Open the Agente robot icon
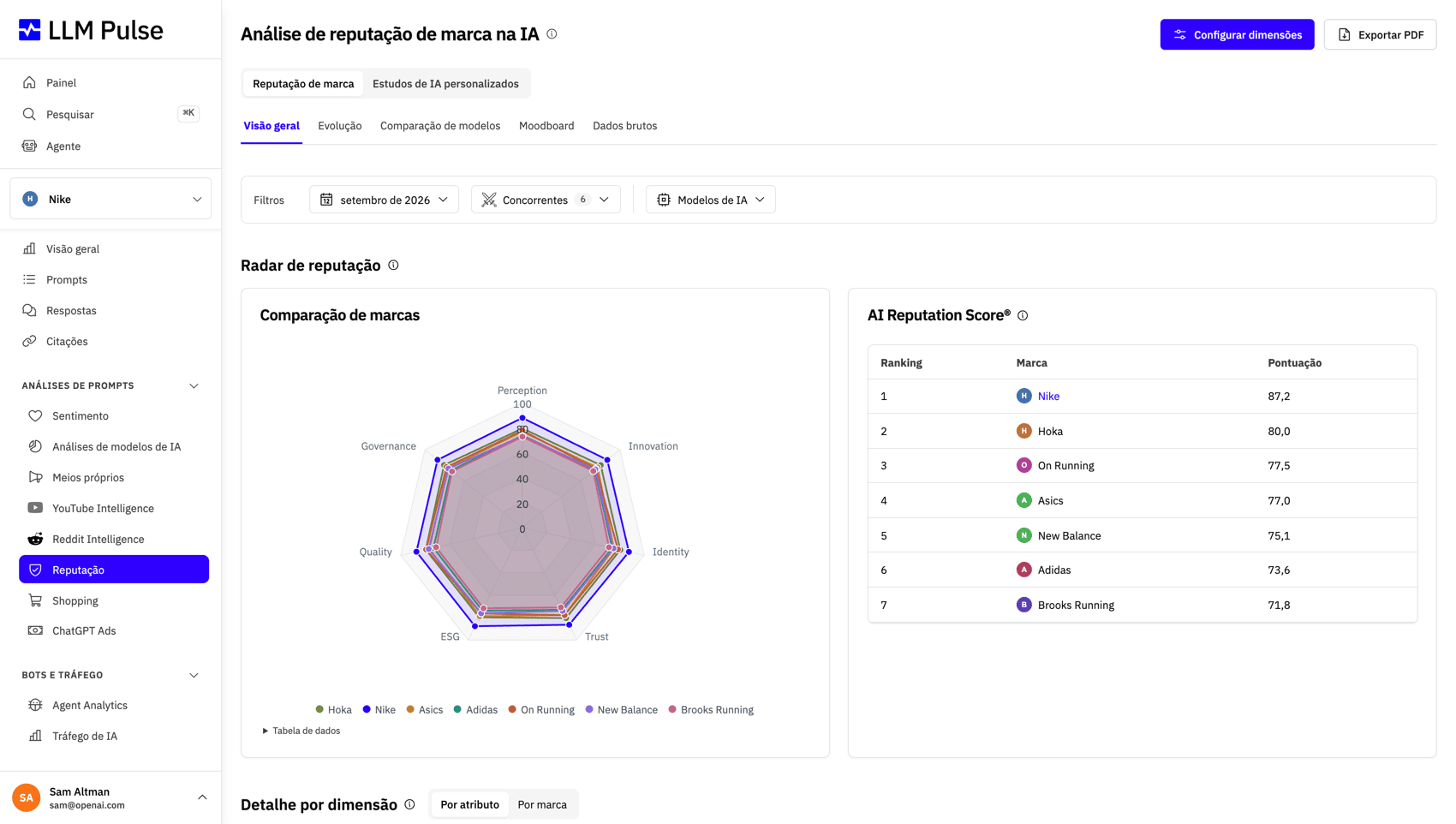This screenshot has width=1456, height=824. [29, 146]
